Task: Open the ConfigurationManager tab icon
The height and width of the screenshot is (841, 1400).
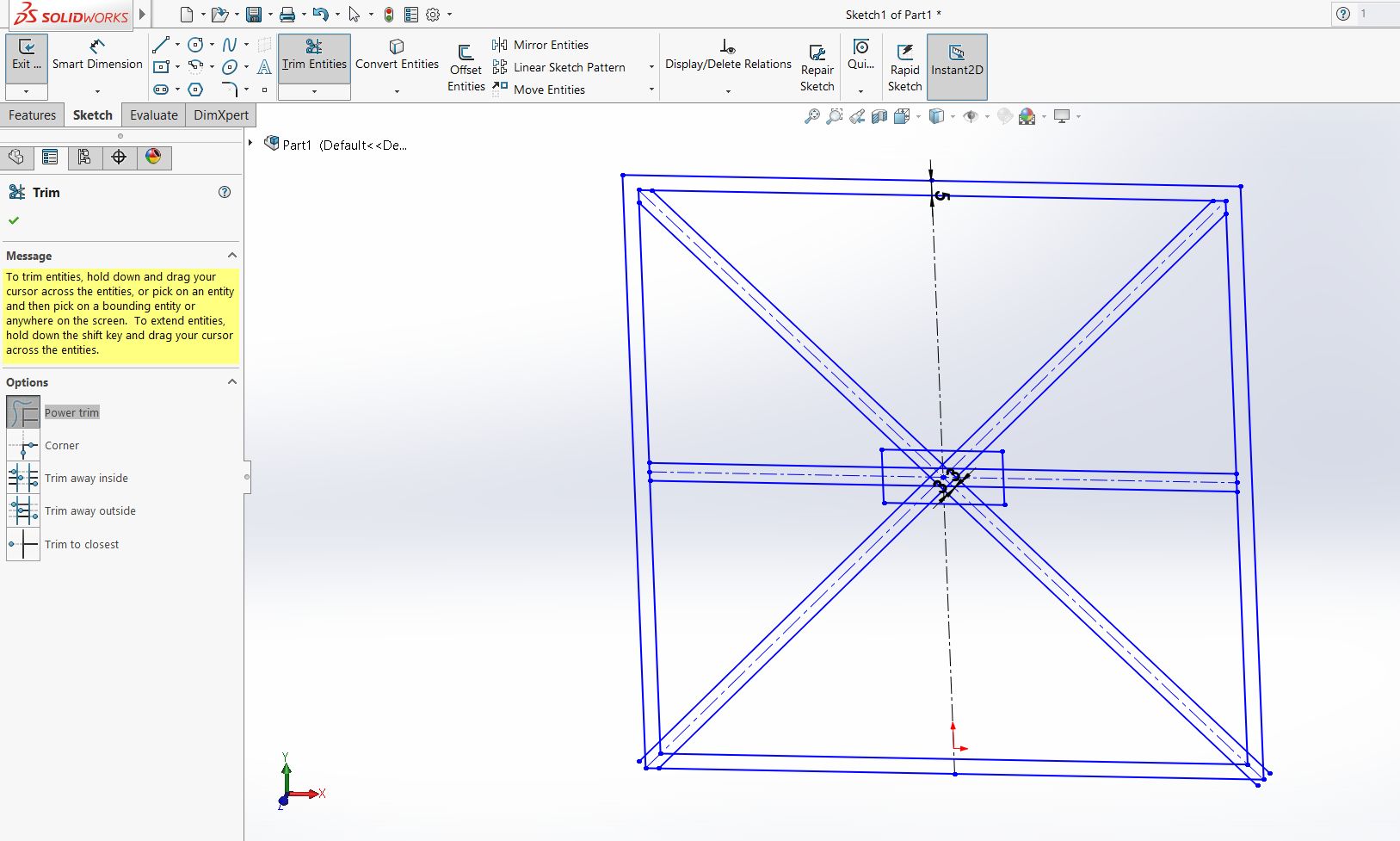Action: 84,157
